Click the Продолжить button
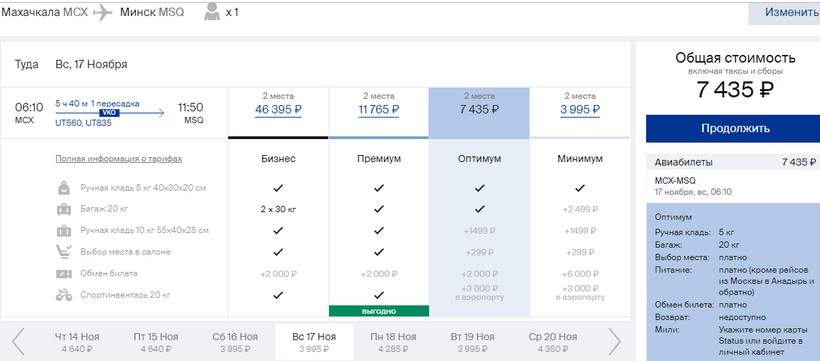This screenshot has width=820, height=361. click(735, 129)
